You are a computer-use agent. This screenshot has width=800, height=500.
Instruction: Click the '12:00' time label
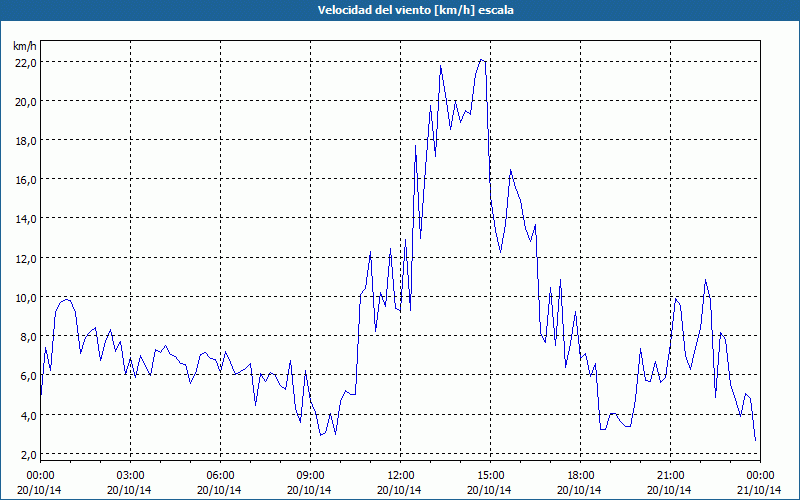click(x=401, y=476)
